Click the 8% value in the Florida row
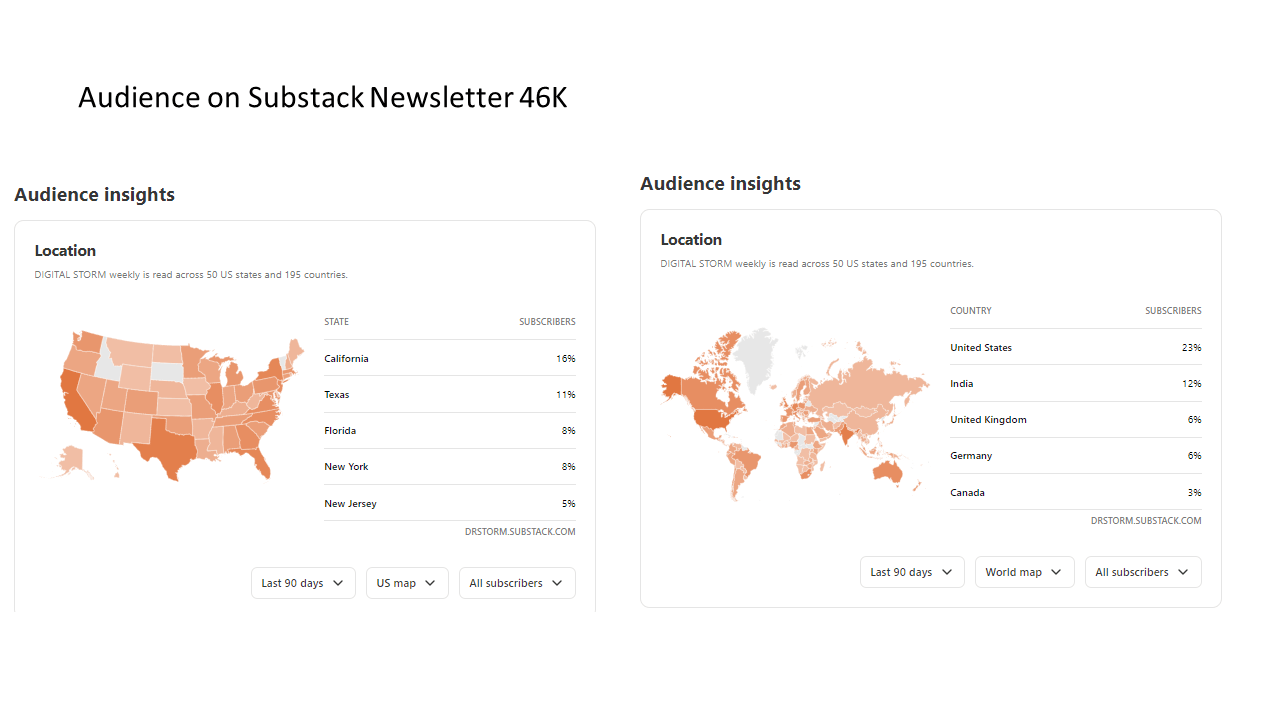This screenshot has width=1280, height=720. coord(569,431)
